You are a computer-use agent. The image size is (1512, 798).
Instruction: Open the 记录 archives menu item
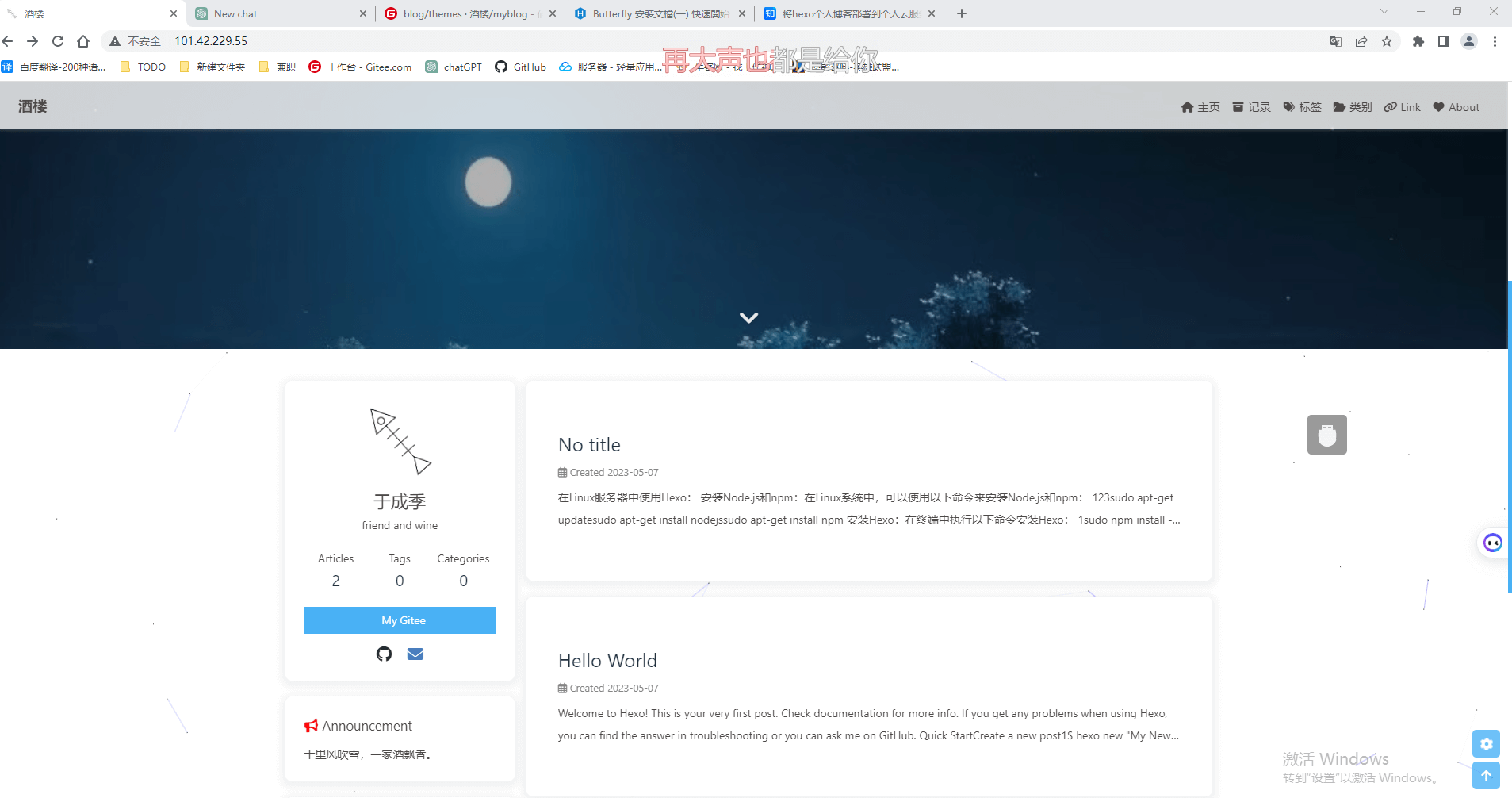click(1251, 107)
